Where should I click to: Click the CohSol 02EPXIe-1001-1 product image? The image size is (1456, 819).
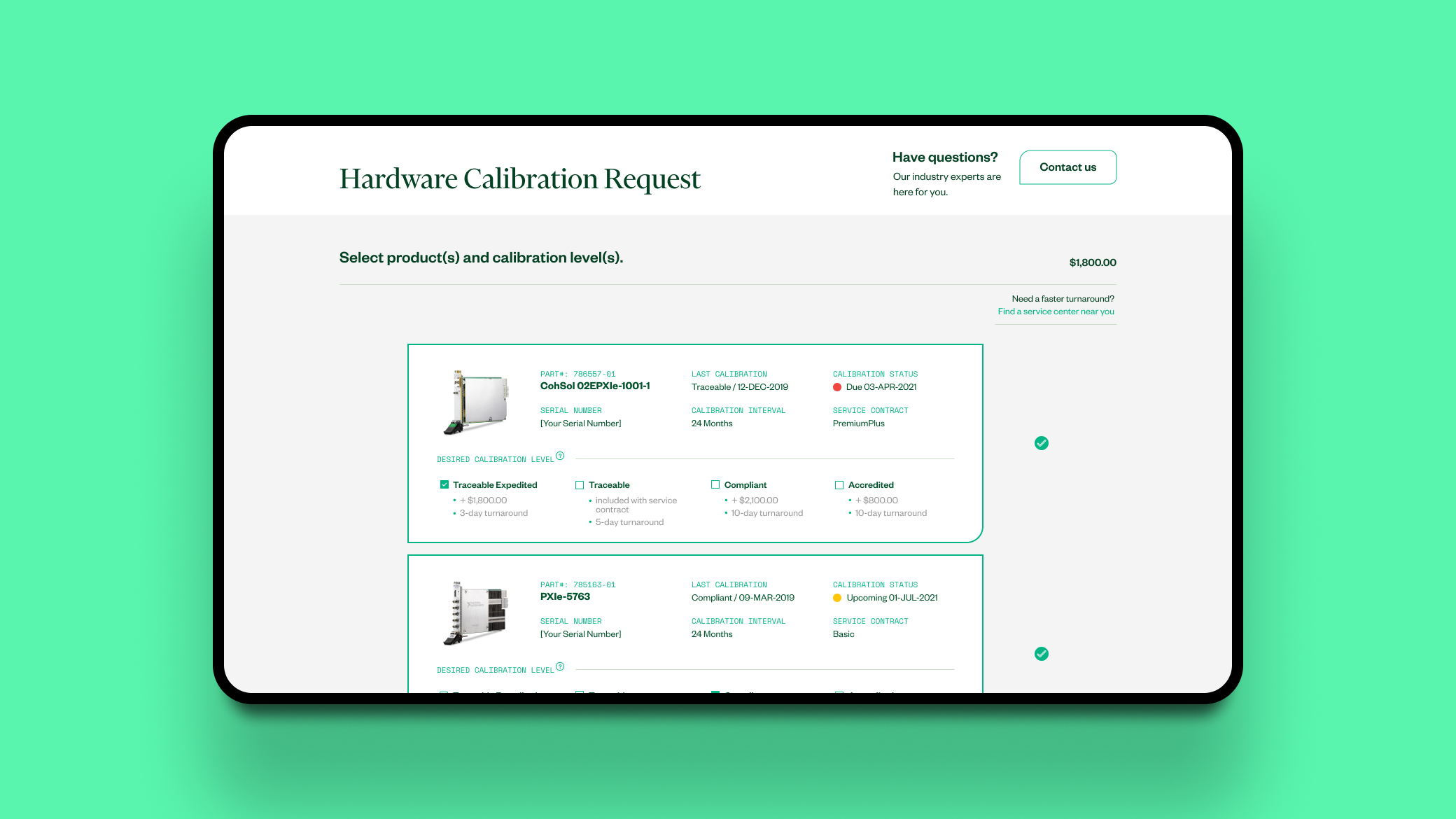coord(476,402)
